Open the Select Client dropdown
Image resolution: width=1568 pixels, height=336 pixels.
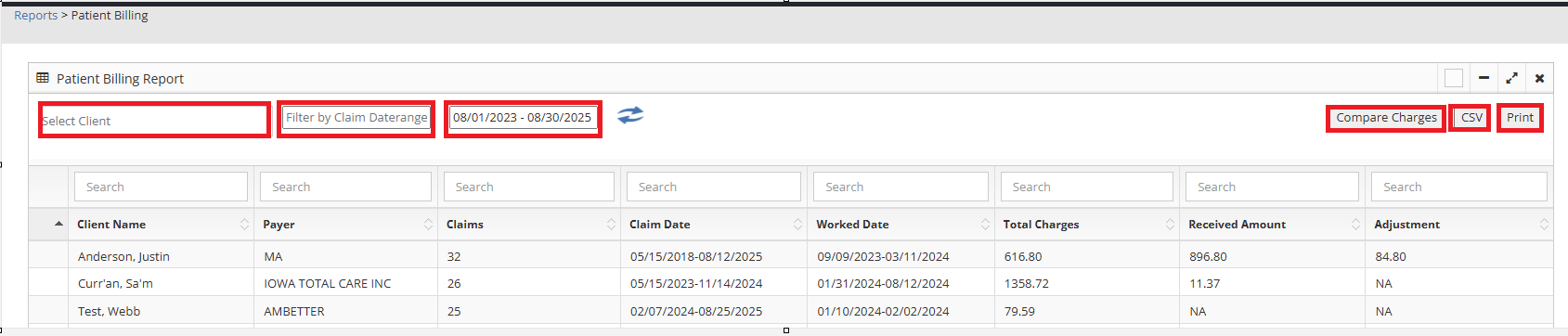(x=154, y=121)
